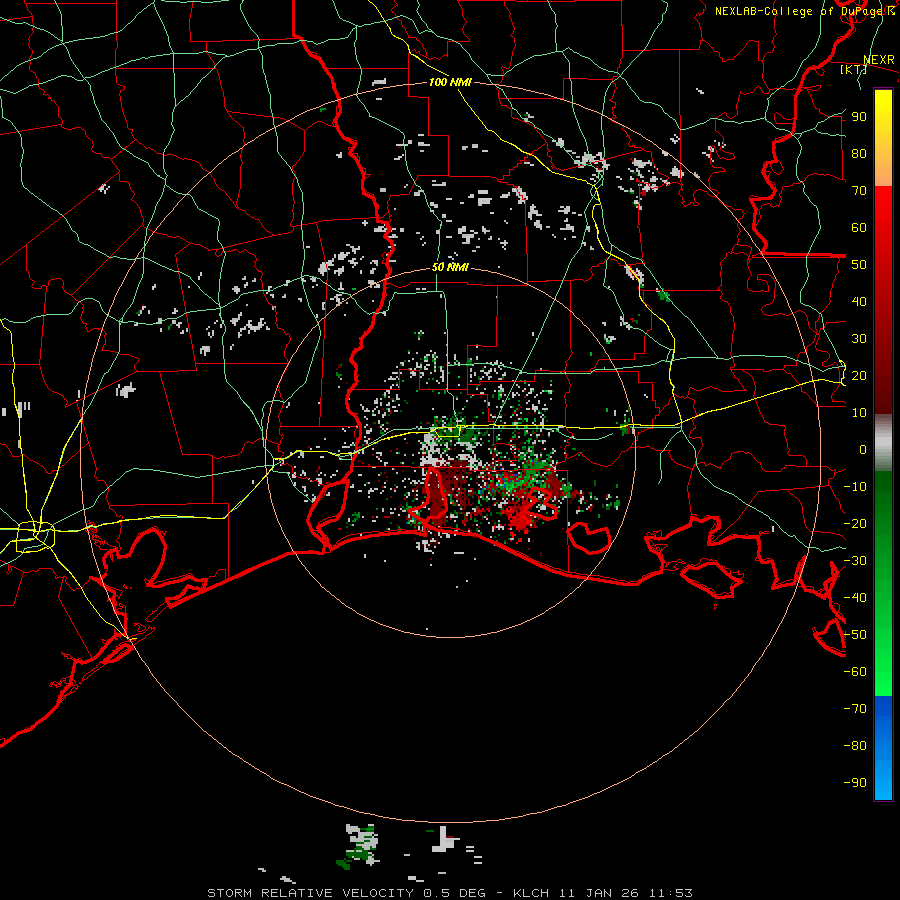Click the -30 value on the velocity scale
The image size is (900, 900).
coord(855,561)
